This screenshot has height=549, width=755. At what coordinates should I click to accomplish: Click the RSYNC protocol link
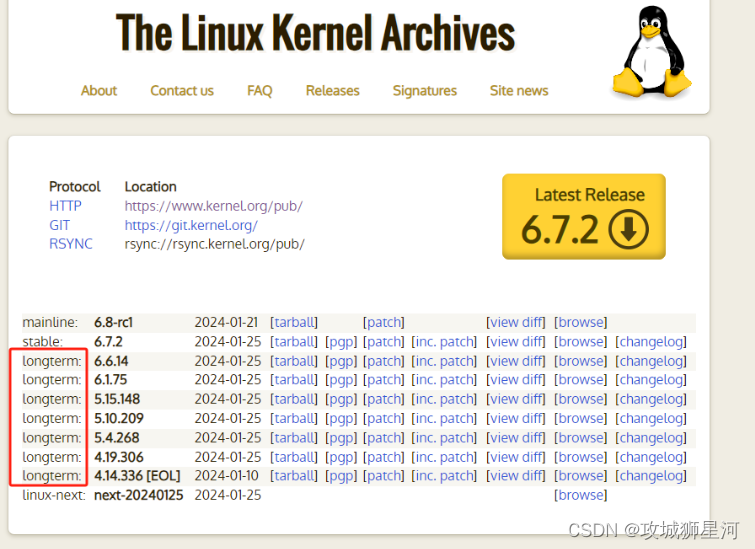[x=71, y=244]
